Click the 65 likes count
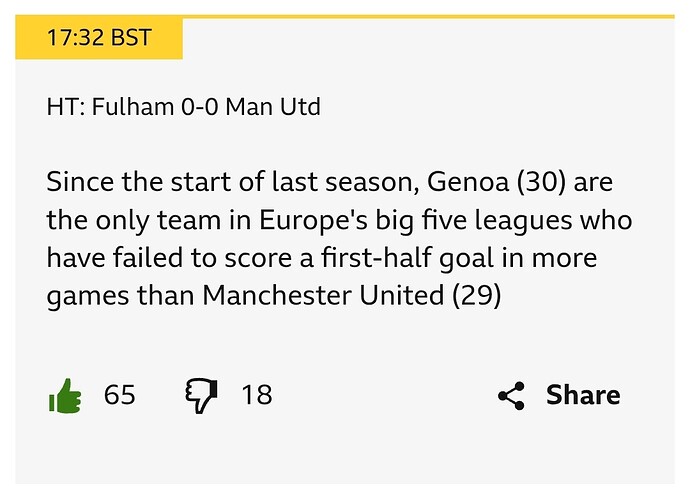 (119, 395)
